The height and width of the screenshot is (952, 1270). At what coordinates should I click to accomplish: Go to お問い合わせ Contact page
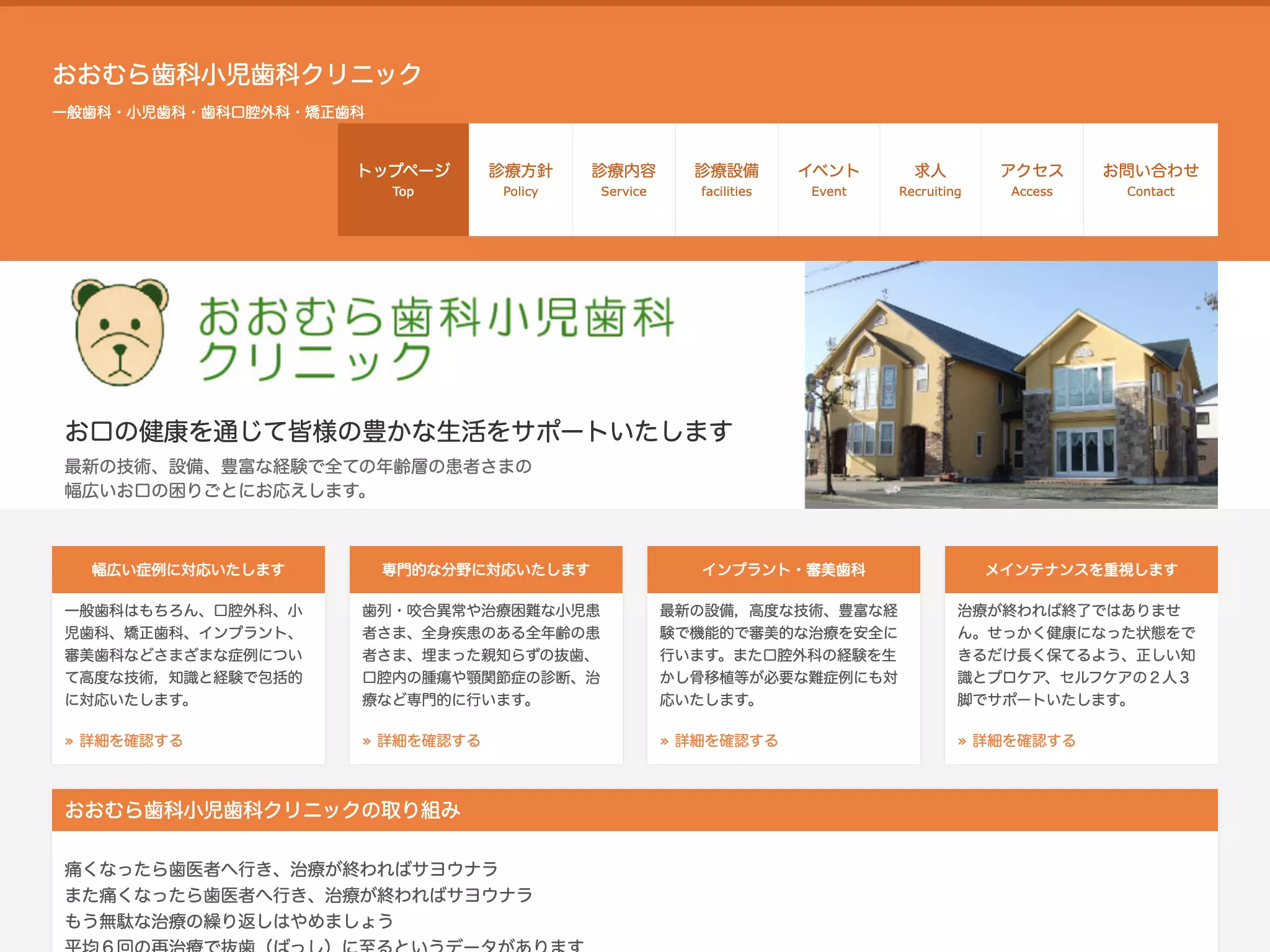tap(1150, 180)
